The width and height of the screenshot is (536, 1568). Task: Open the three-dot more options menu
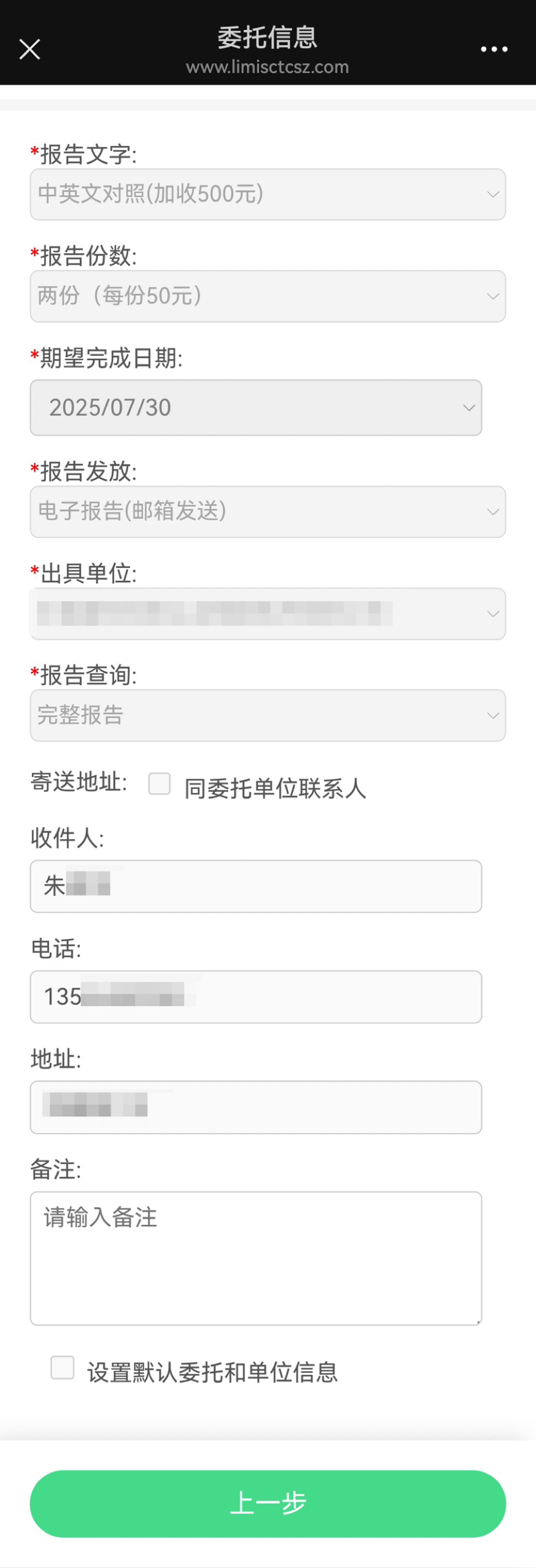click(494, 49)
